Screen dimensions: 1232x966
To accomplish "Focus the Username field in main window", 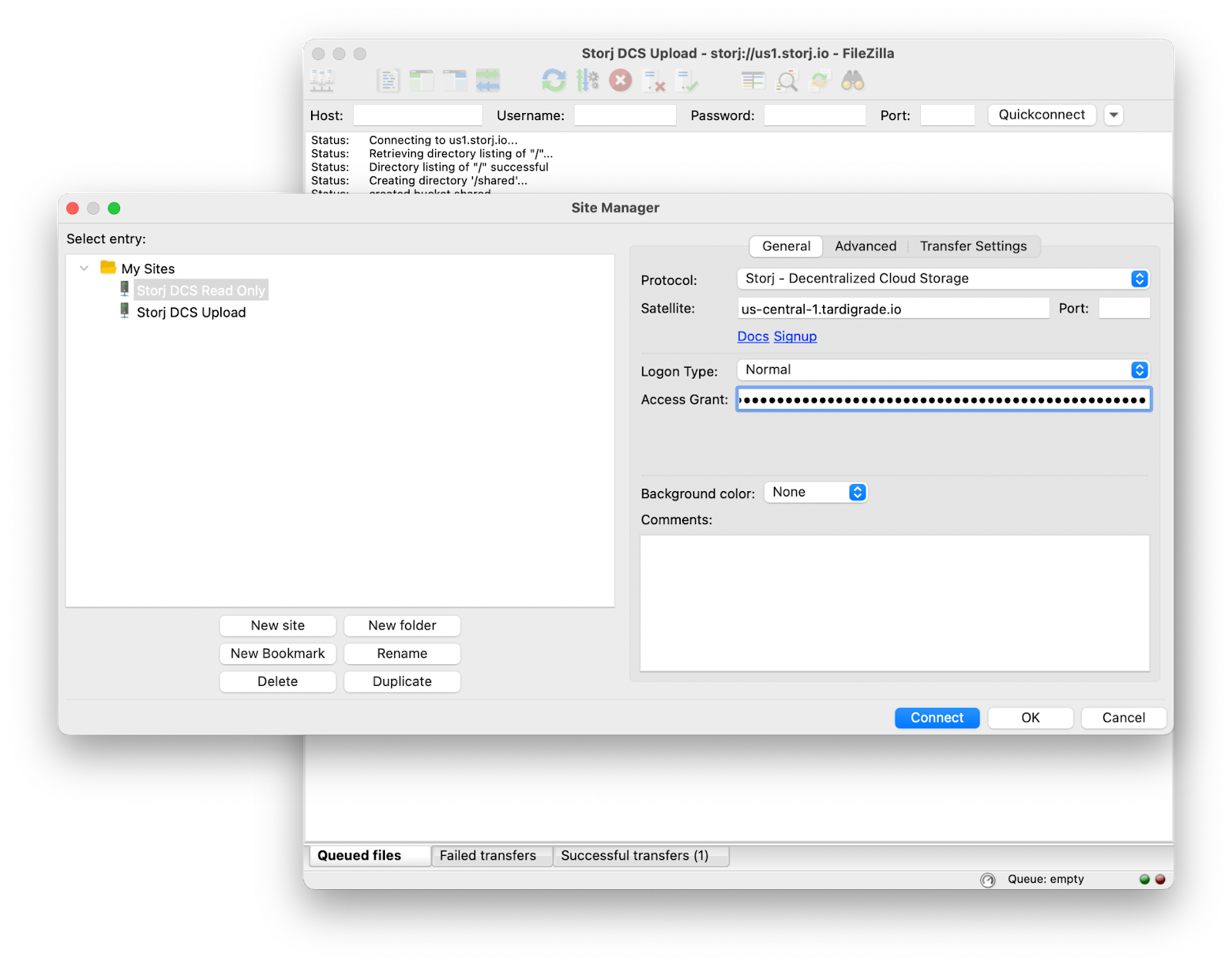I will pyautogui.click(x=625, y=115).
